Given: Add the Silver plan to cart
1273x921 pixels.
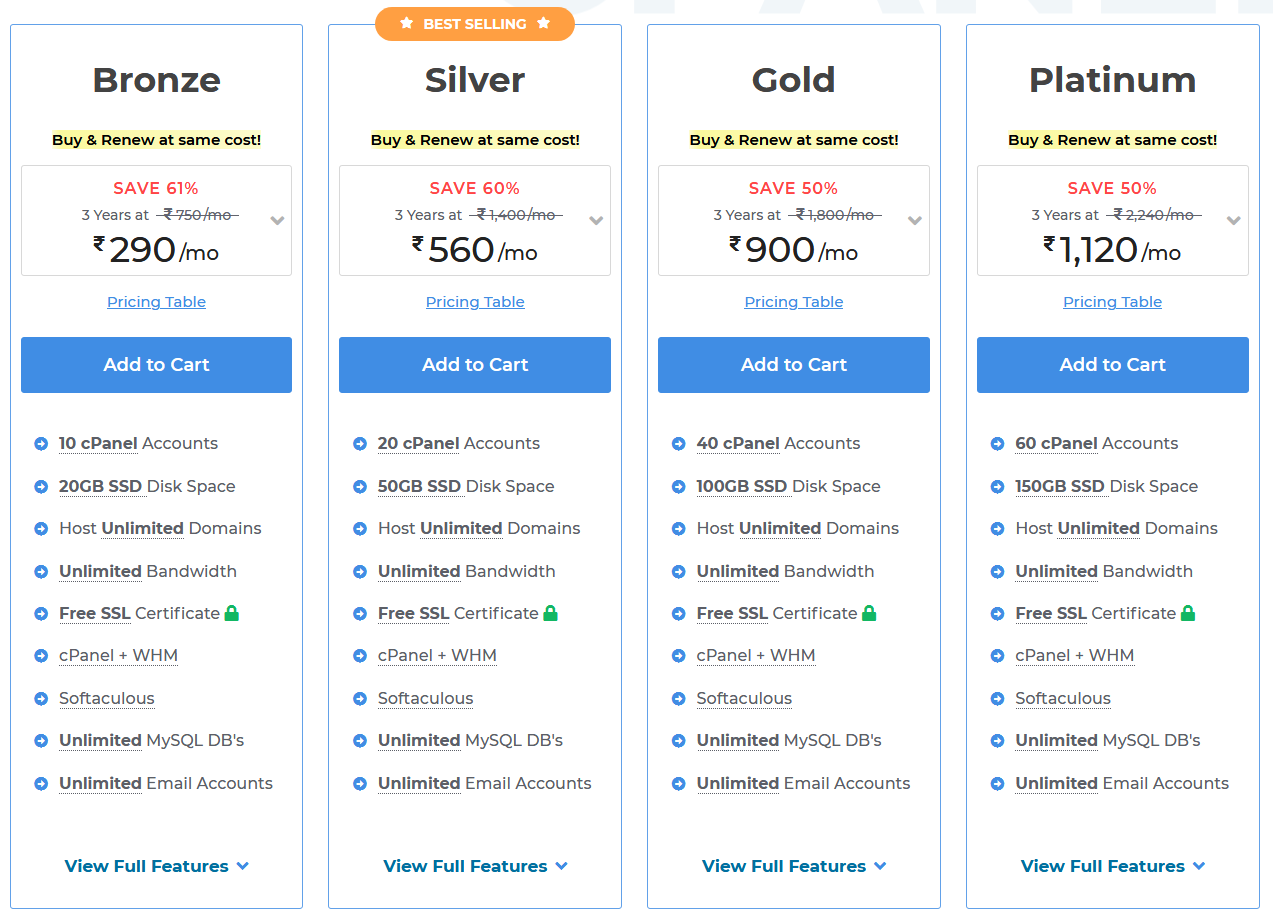Looking at the screenshot, I should (x=475, y=365).
